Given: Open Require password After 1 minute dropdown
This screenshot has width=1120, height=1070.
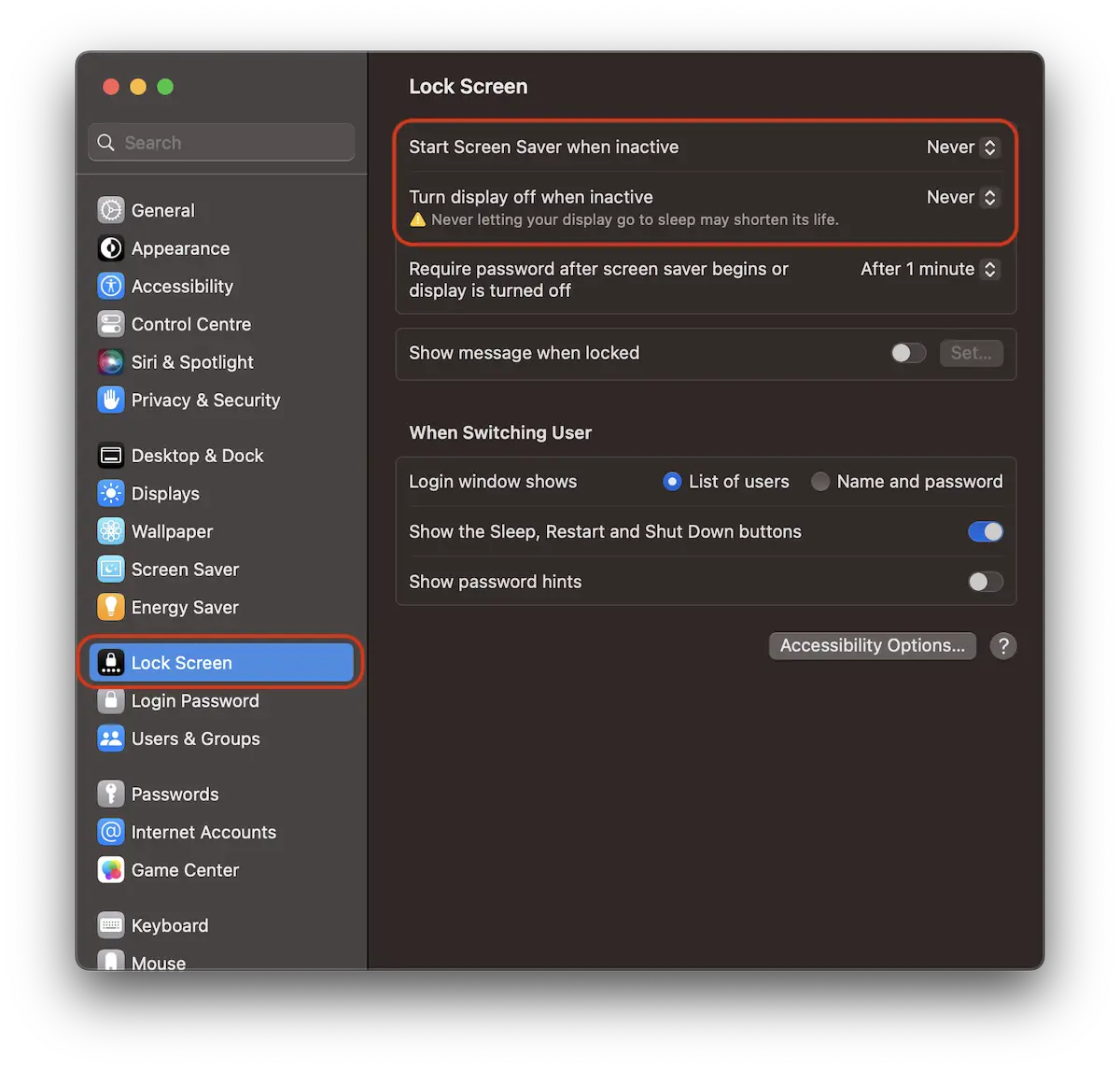Looking at the screenshot, I should 930,269.
